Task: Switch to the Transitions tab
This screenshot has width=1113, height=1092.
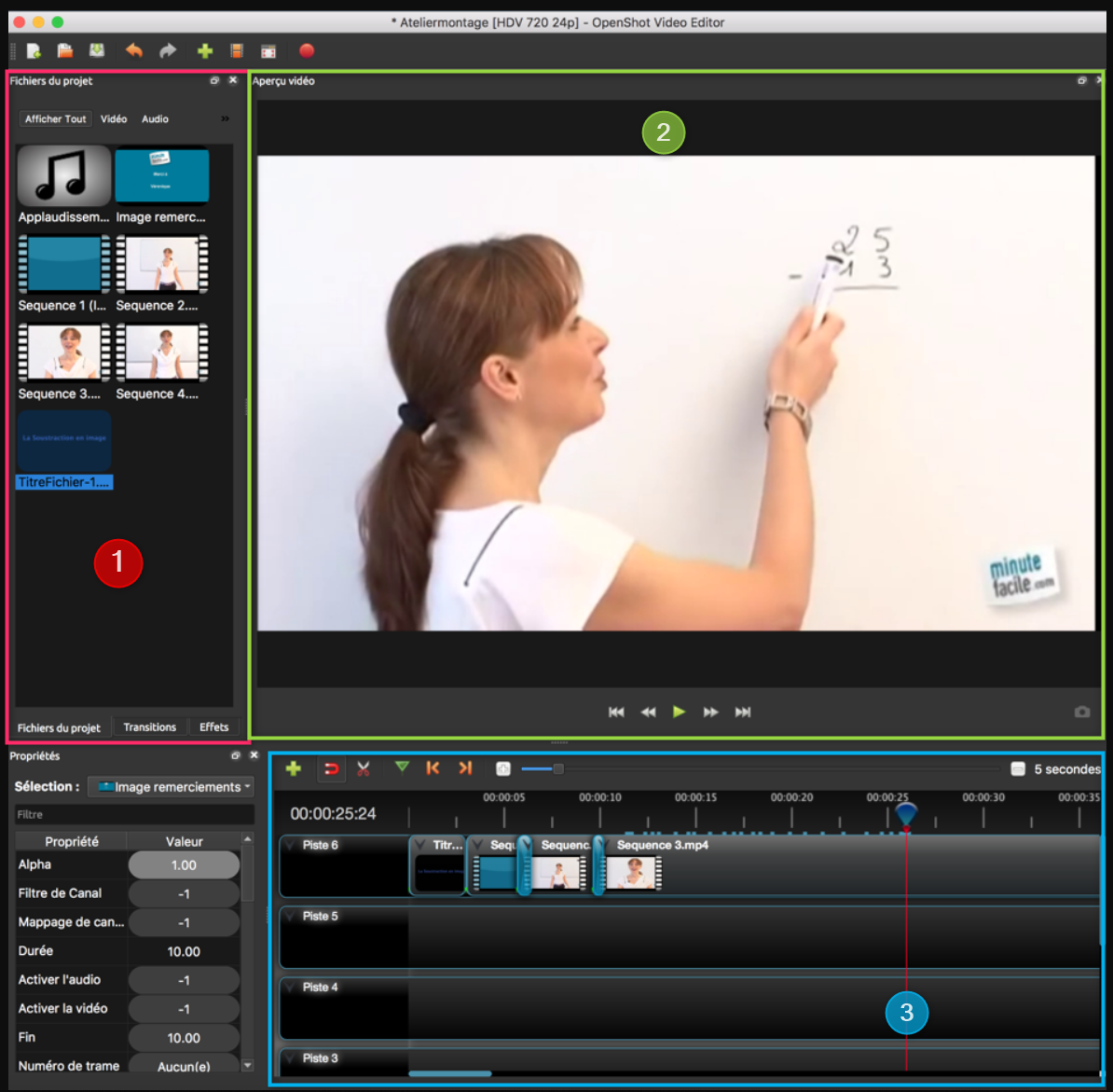Action: [150, 727]
